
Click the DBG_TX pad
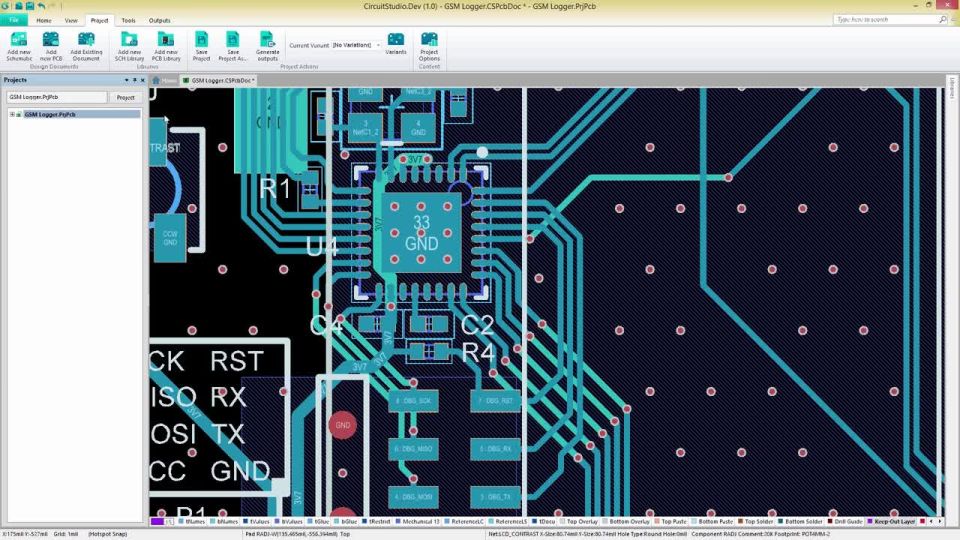[495, 497]
